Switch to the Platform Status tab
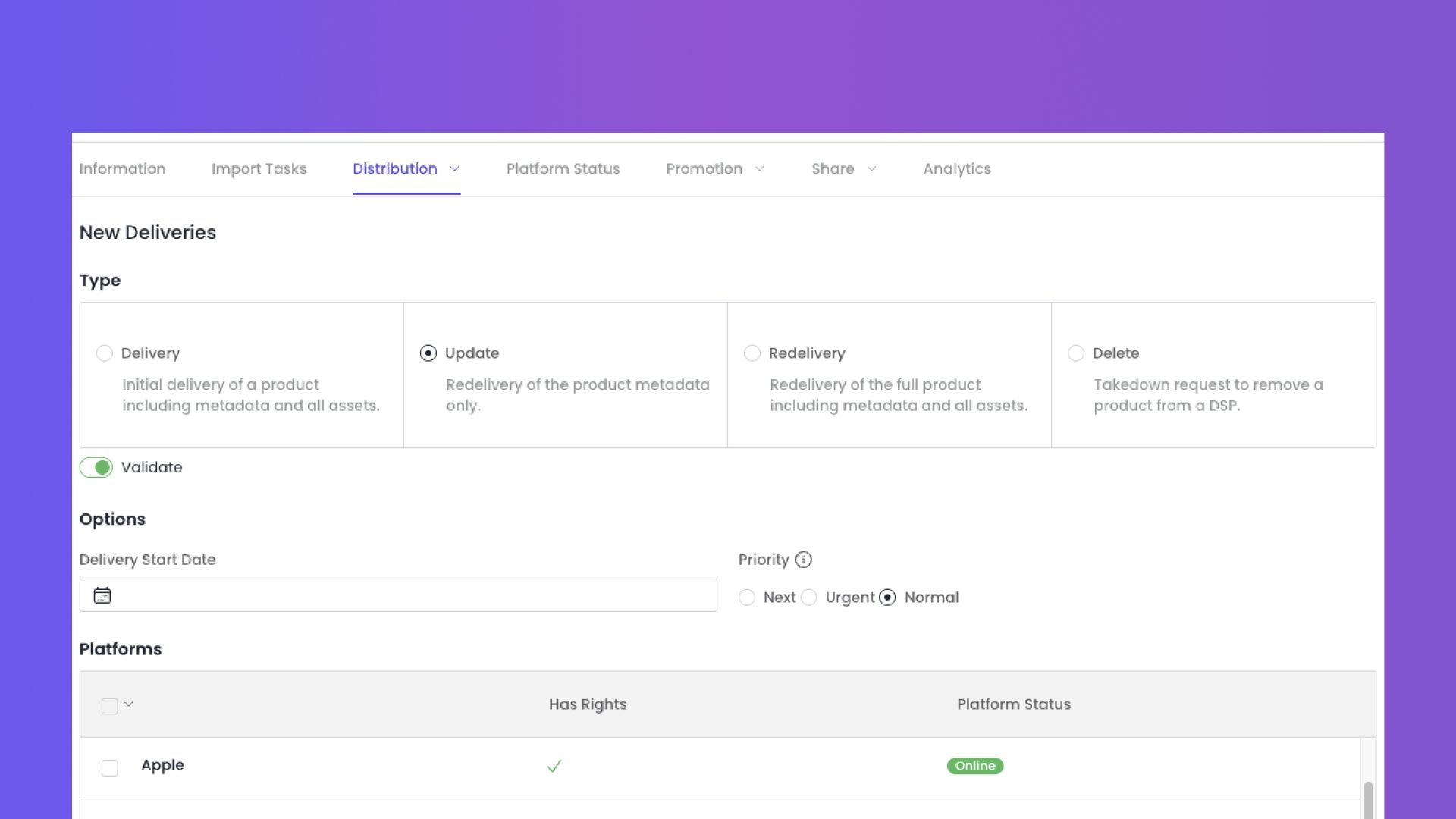1456x819 pixels. tap(563, 168)
